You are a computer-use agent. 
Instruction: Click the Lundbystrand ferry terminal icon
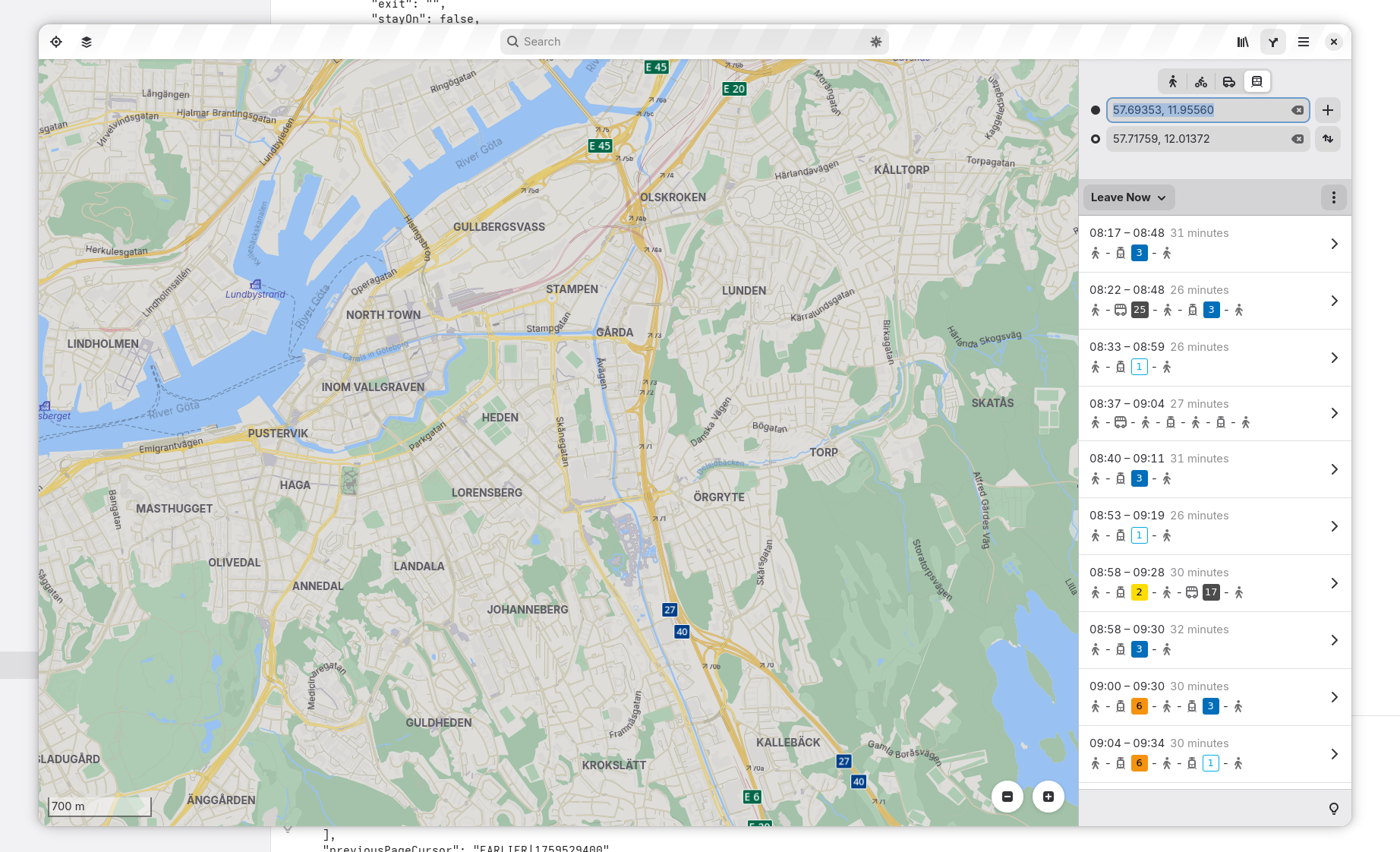[x=256, y=284]
